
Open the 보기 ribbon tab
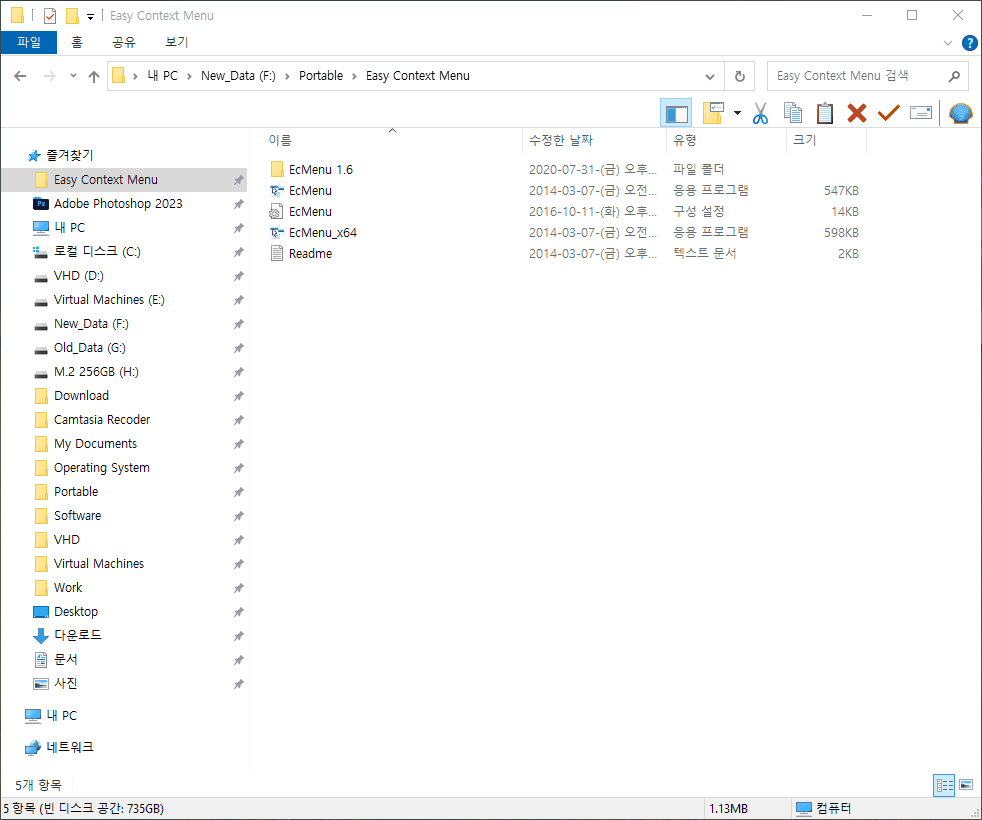point(177,42)
